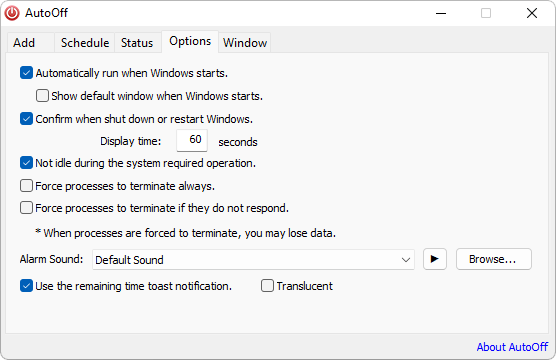This screenshot has width=556, height=360.
Task: Click the Browse... button
Action: tap(494, 259)
